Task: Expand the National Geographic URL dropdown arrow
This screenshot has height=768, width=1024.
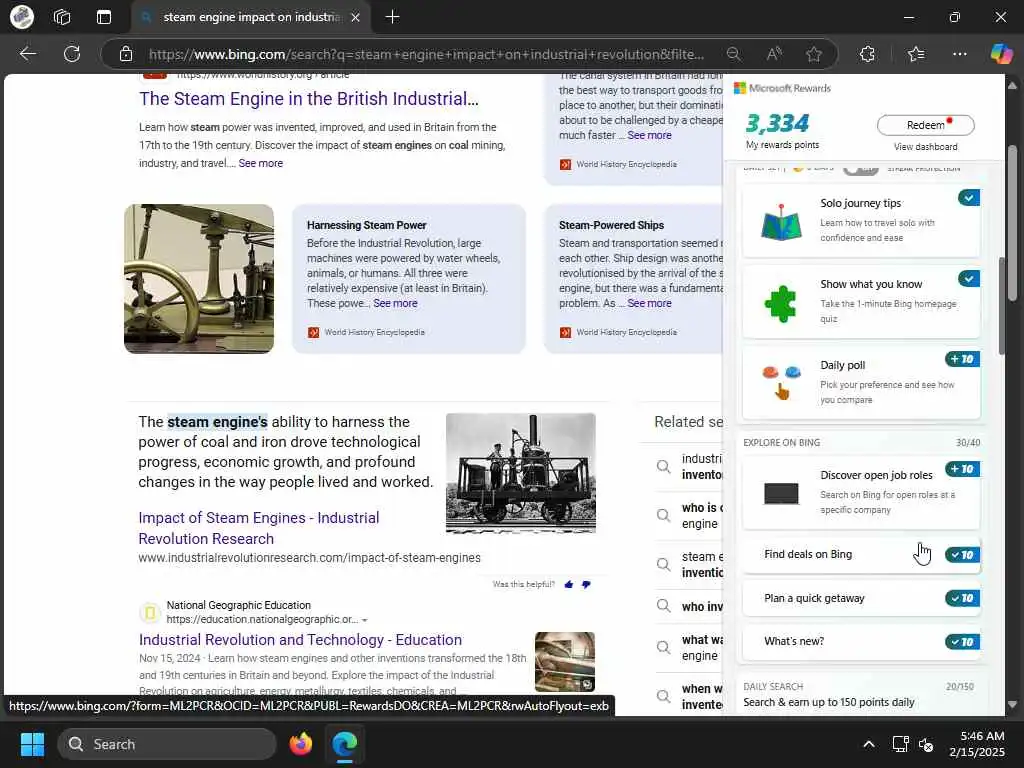Action: pyautogui.click(x=364, y=620)
